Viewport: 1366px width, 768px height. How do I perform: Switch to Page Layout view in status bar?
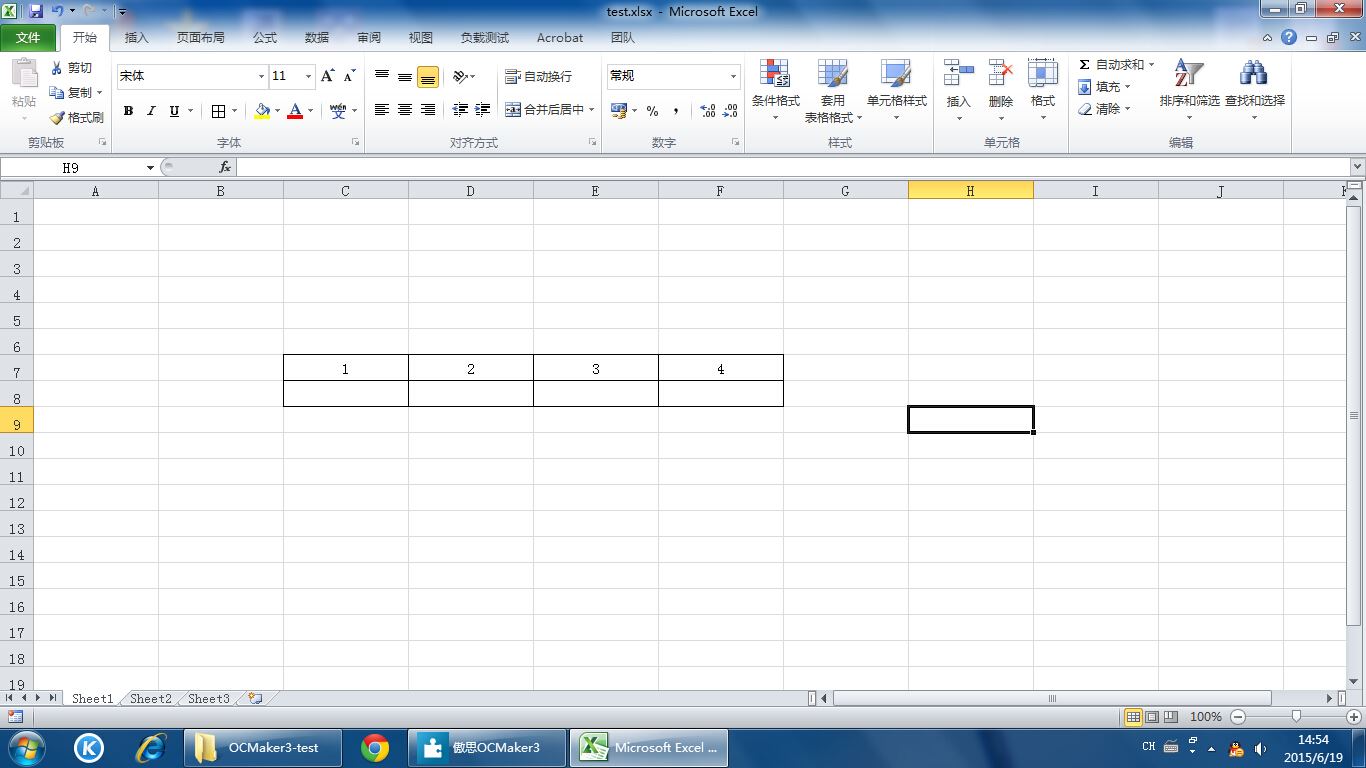coord(1152,717)
